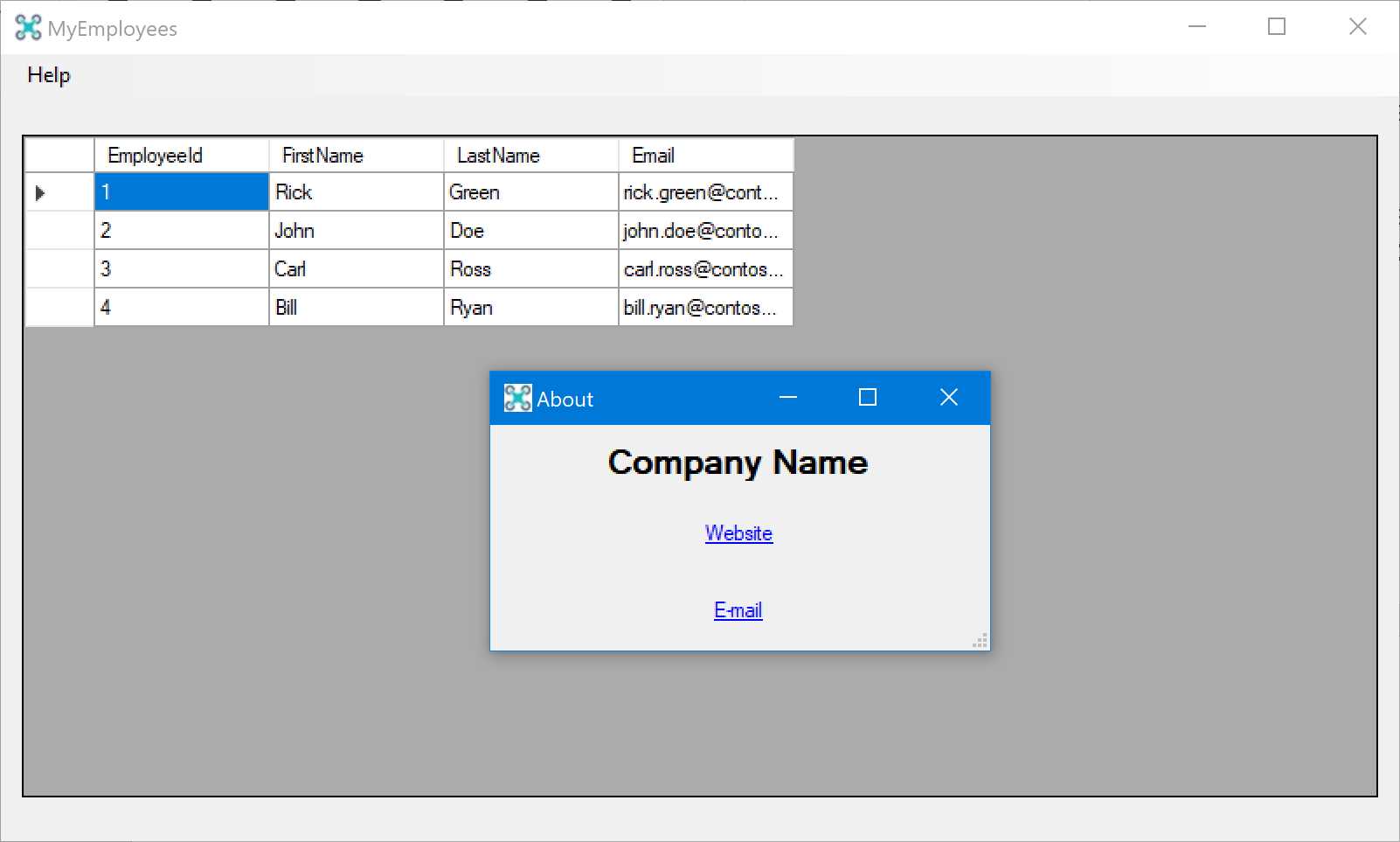
Task: Select the cell containing Ross
Action: point(530,268)
